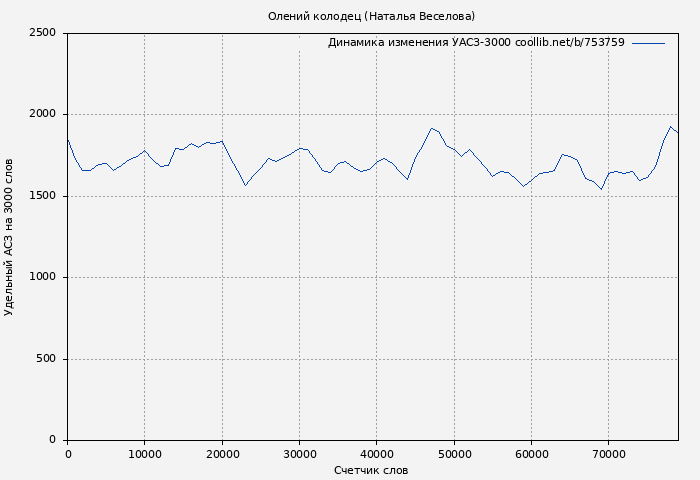This screenshot has width=700, height=480.
Task: Click the 70000 tick label on X-axis
Action: pos(608,454)
